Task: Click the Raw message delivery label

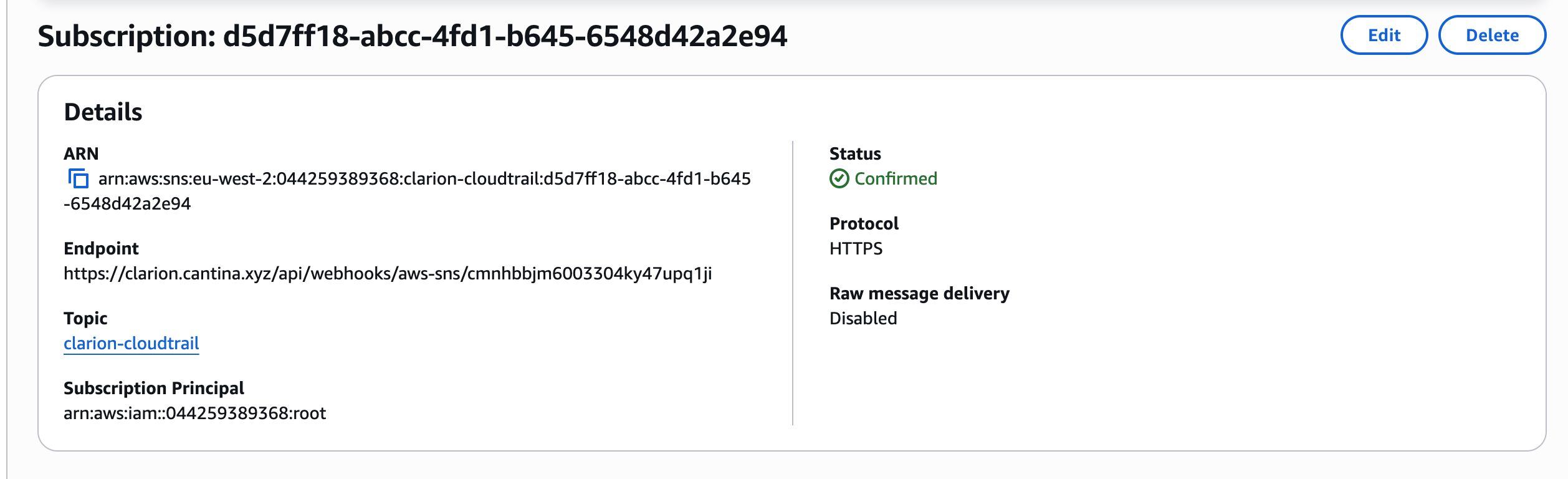Action: (x=919, y=293)
